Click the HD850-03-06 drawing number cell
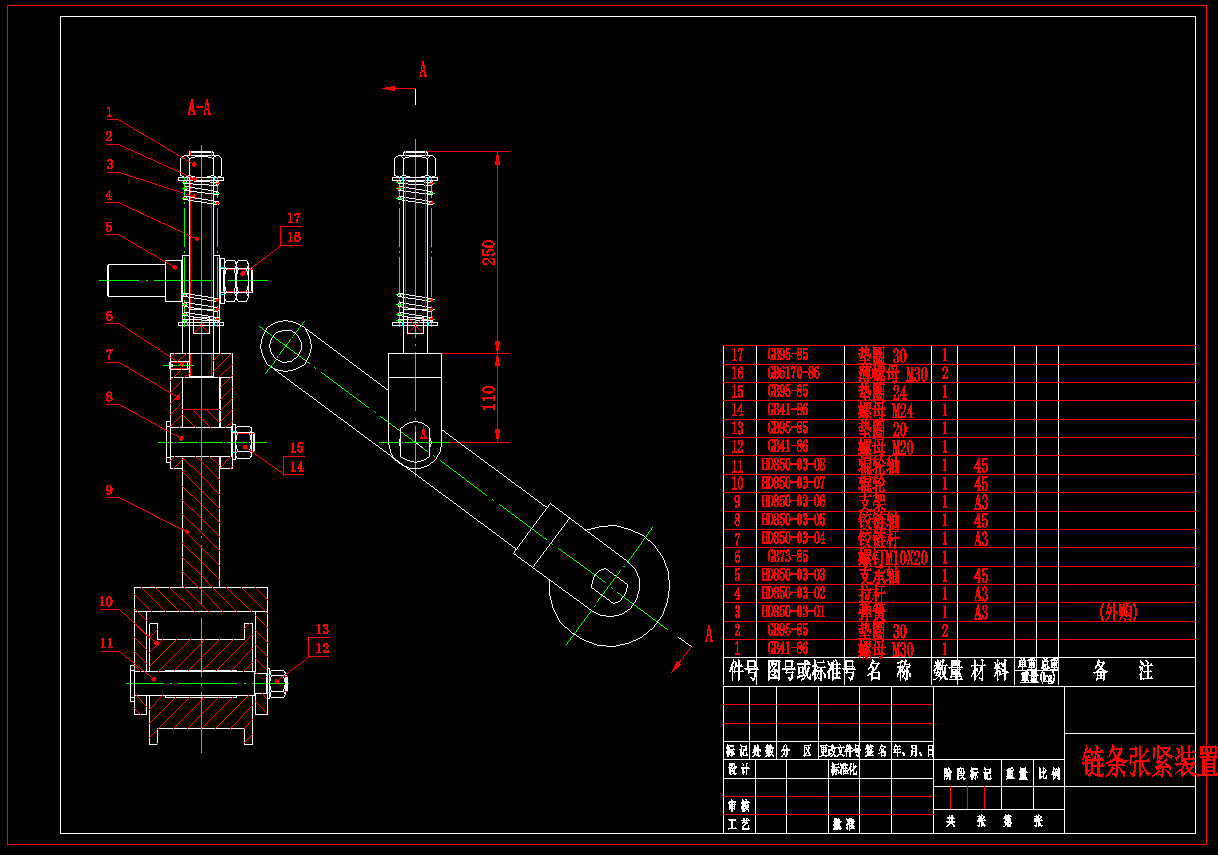This screenshot has width=1218, height=855. pyautogui.click(x=794, y=502)
